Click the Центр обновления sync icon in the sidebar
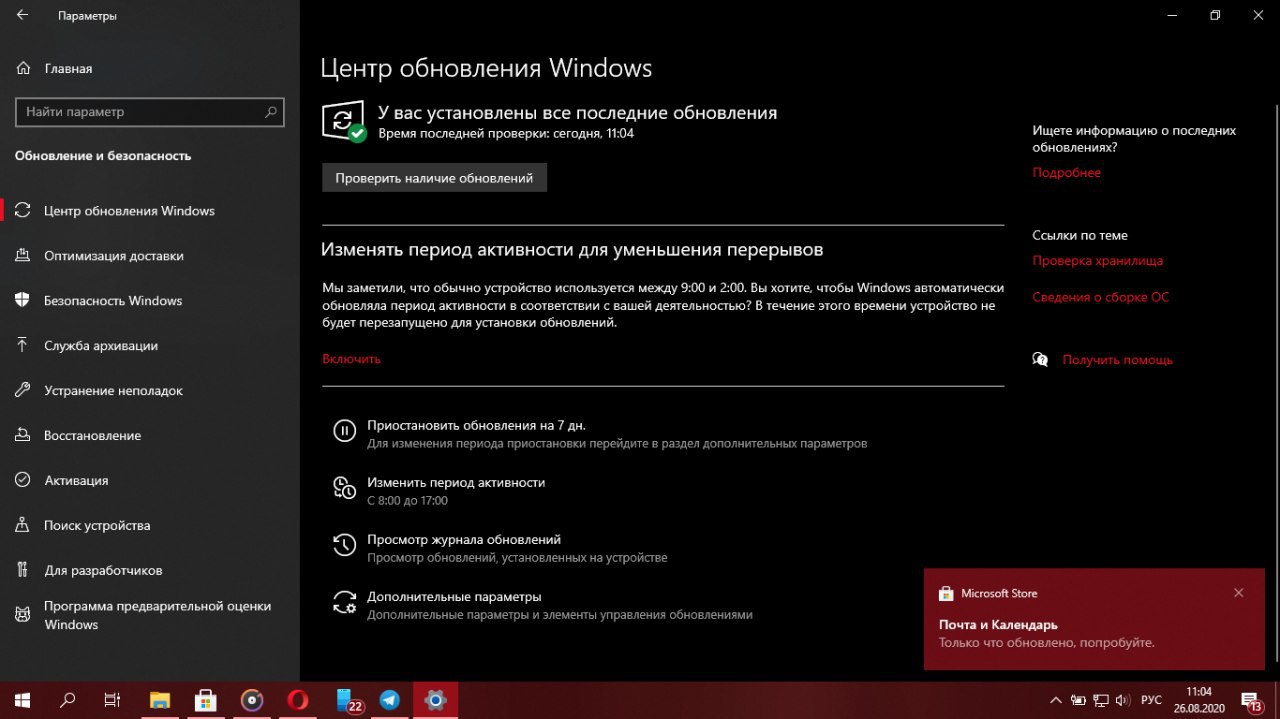 (22, 211)
